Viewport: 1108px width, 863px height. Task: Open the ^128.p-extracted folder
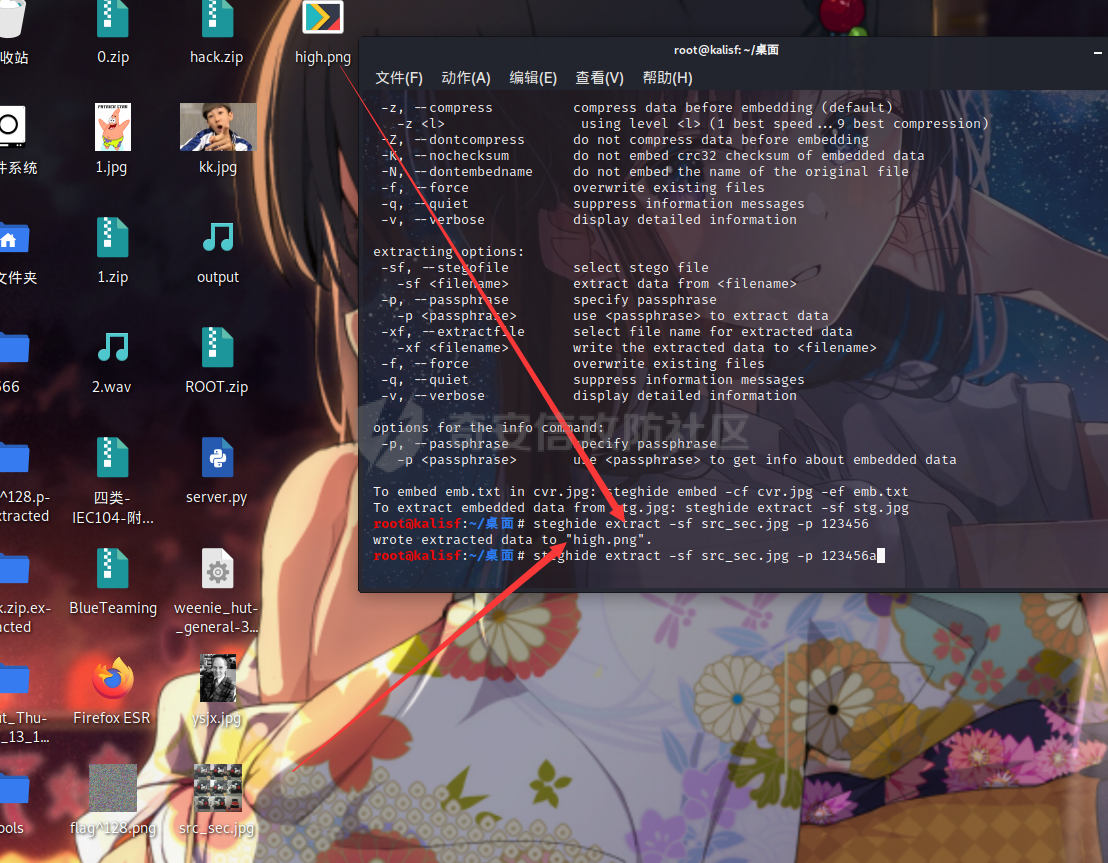point(13,457)
